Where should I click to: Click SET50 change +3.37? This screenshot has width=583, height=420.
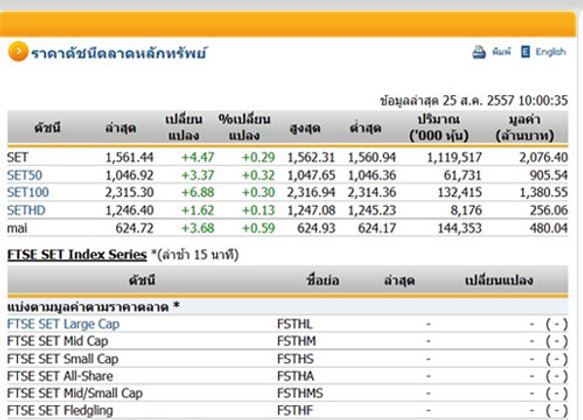[x=197, y=175]
